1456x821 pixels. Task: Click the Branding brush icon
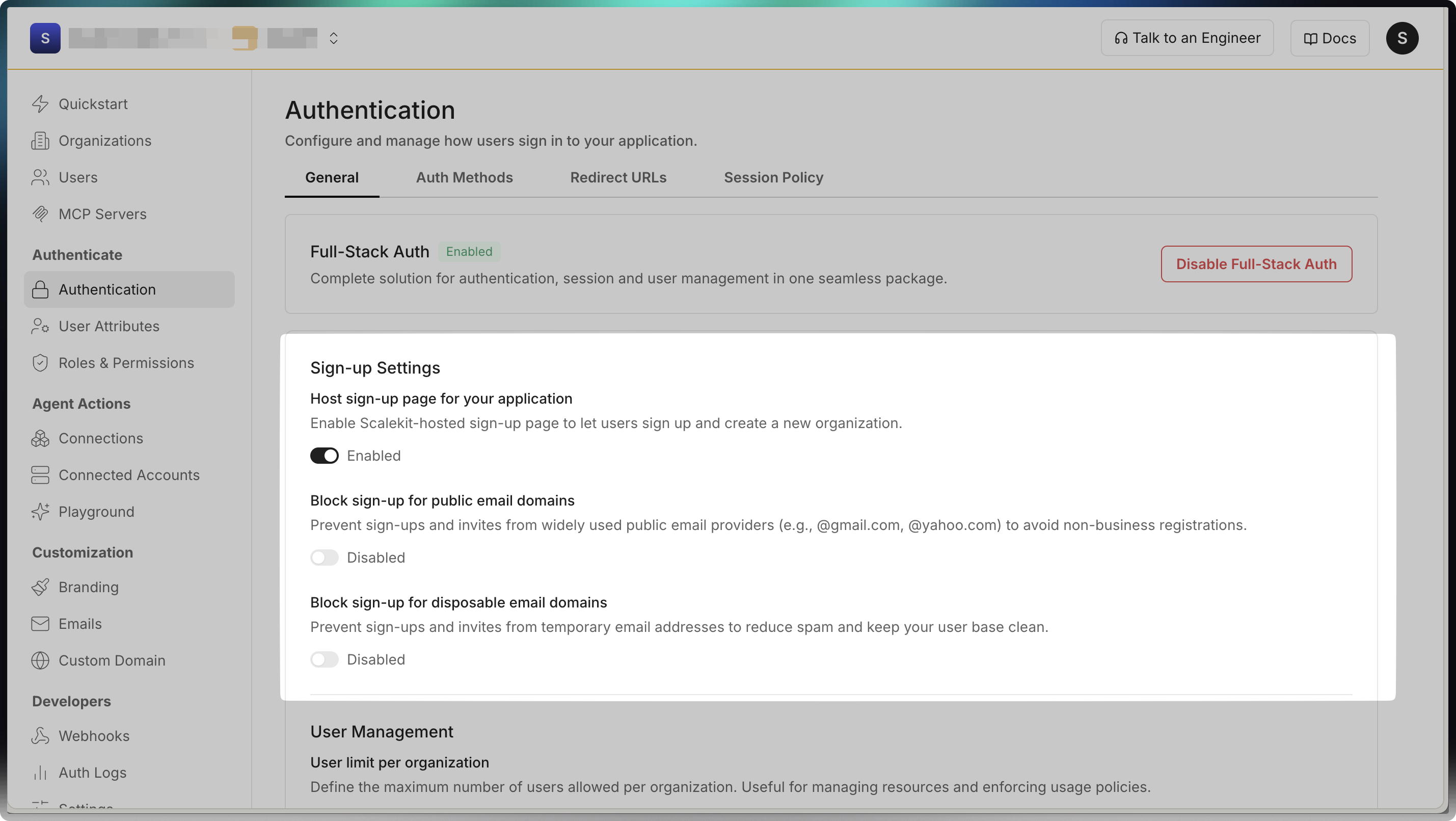[40, 587]
